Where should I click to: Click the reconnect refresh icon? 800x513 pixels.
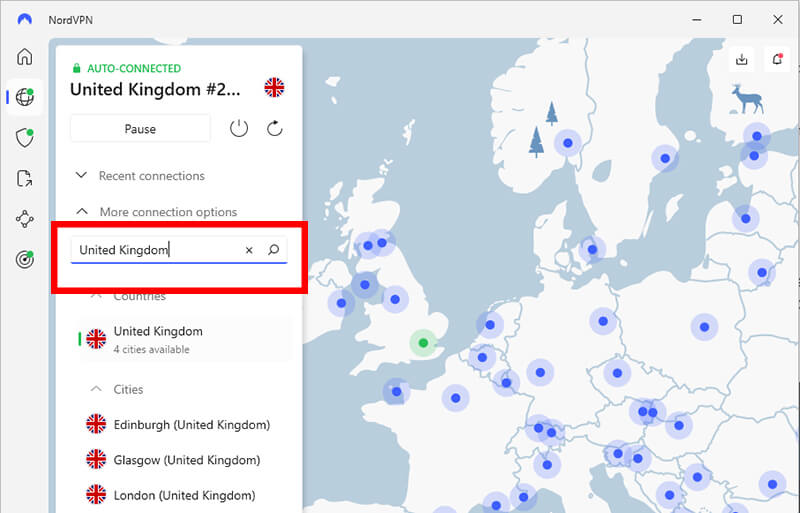point(274,129)
